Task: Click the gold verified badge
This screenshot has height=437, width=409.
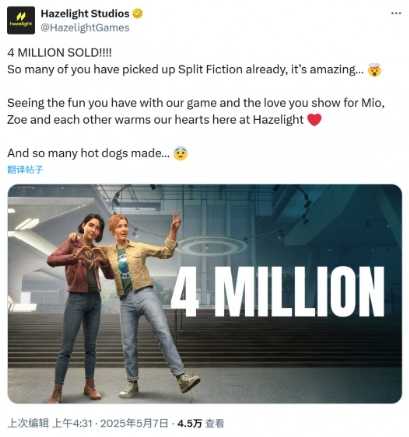Action: tap(137, 14)
